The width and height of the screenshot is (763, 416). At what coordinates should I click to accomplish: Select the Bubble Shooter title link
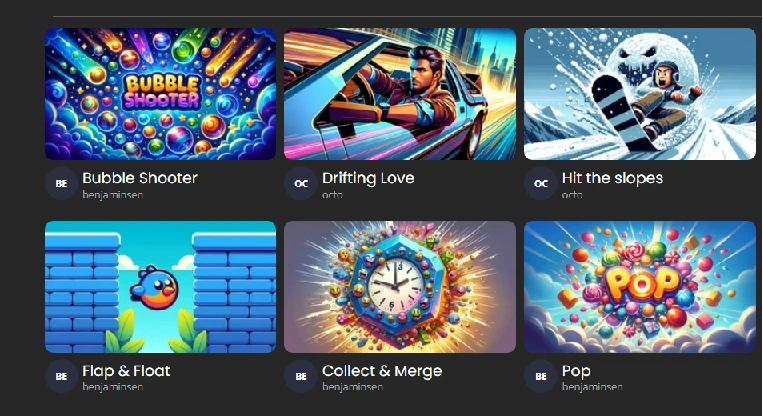click(140, 178)
